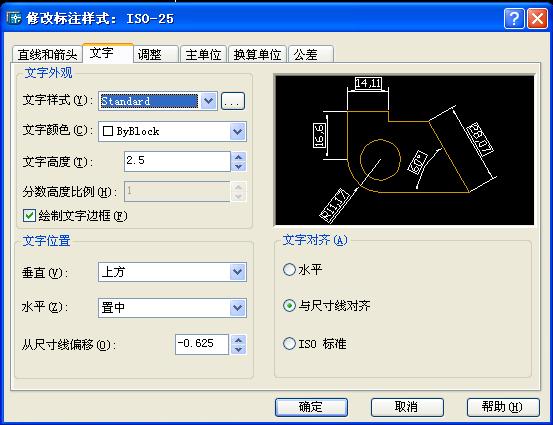553x425 pixels.
Task: Decrease 文字高度 with down arrow
Action: 239,166
